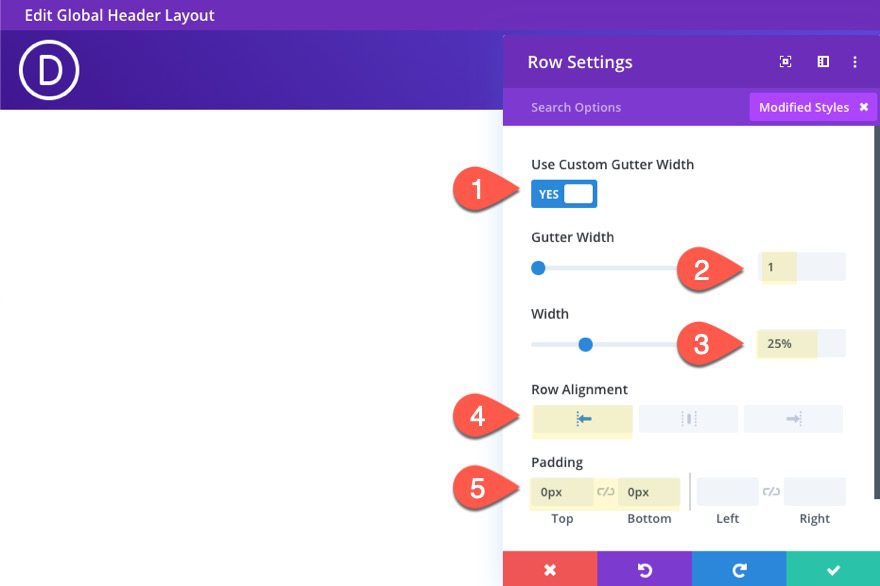This screenshot has height=586, width=880.
Task: Click the red discard changes button
Action: (x=549, y=570)
